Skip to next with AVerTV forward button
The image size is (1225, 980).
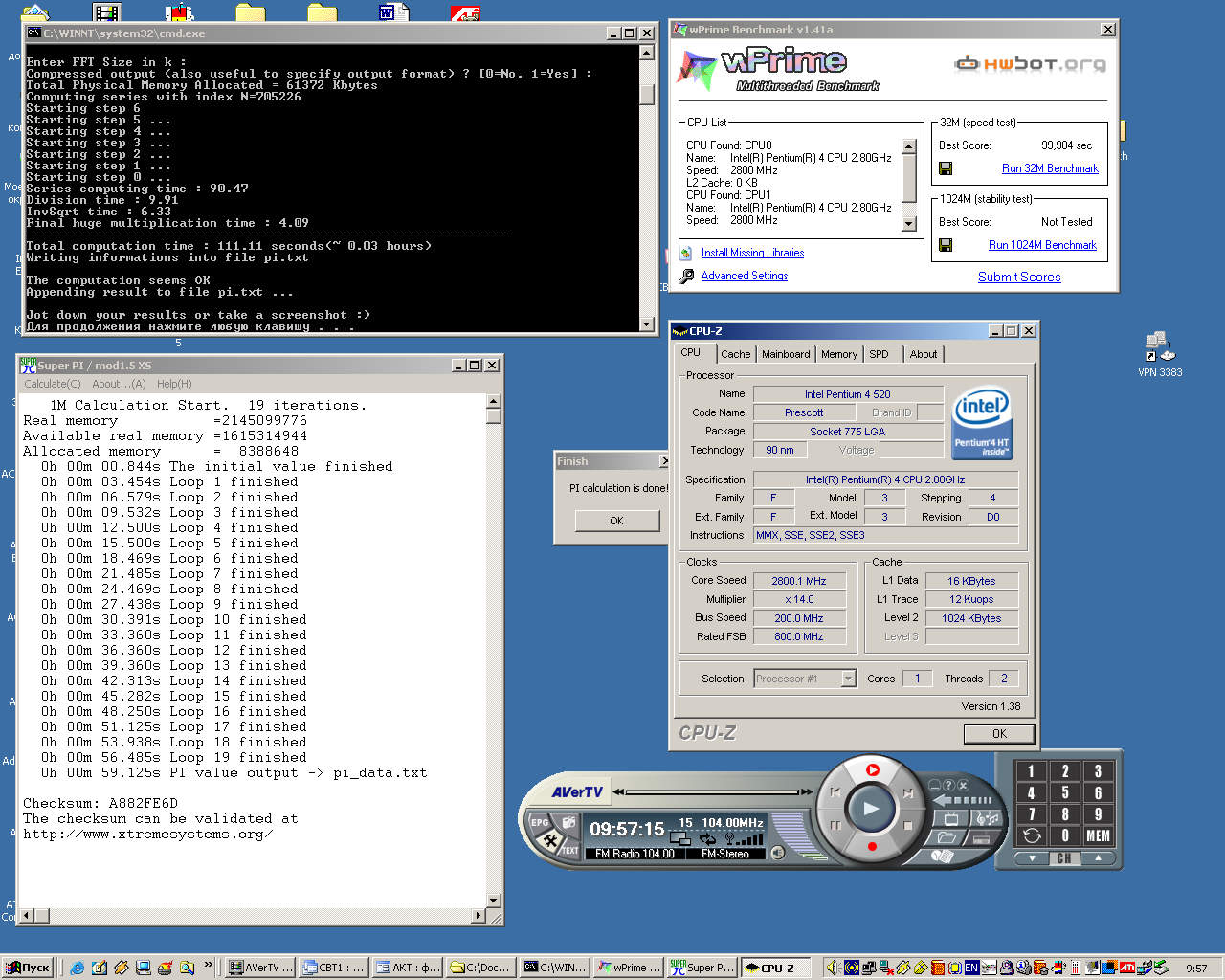pyautogui.click(x=908, y=792)
